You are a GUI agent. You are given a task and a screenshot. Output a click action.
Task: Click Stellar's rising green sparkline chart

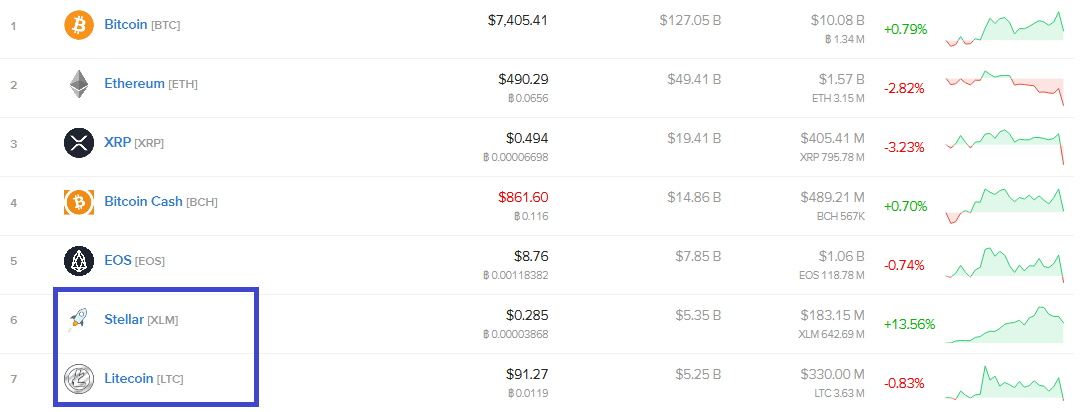click(x=1005, y=324)
